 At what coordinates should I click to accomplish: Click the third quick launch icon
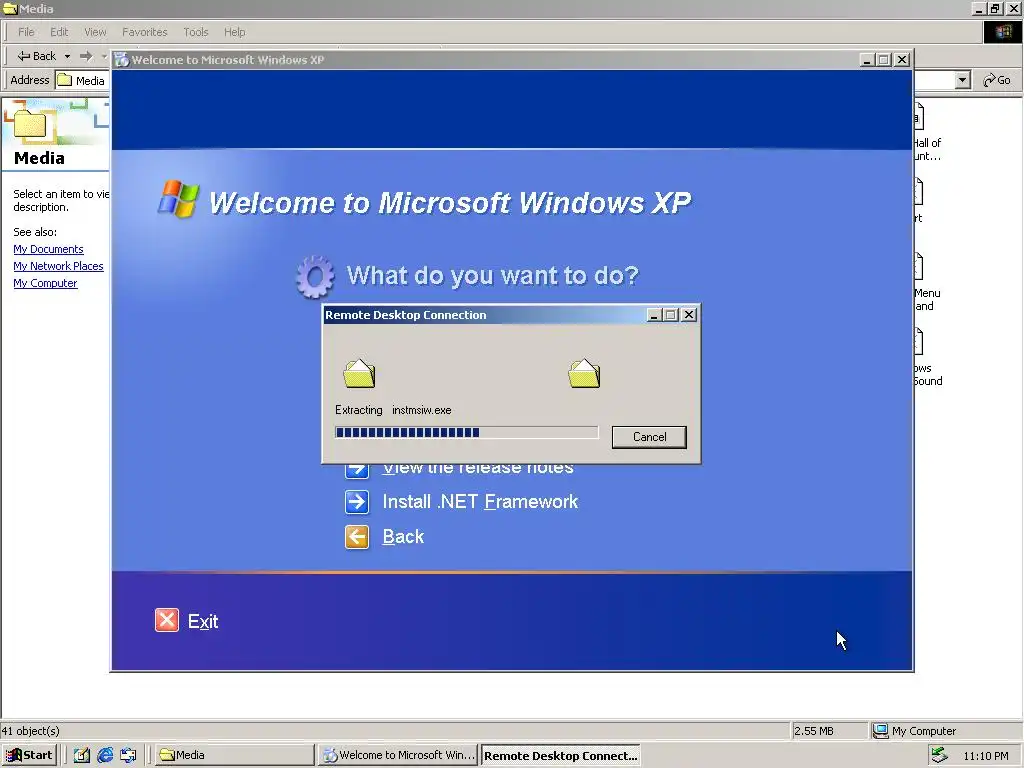click(x=128, y=756)
